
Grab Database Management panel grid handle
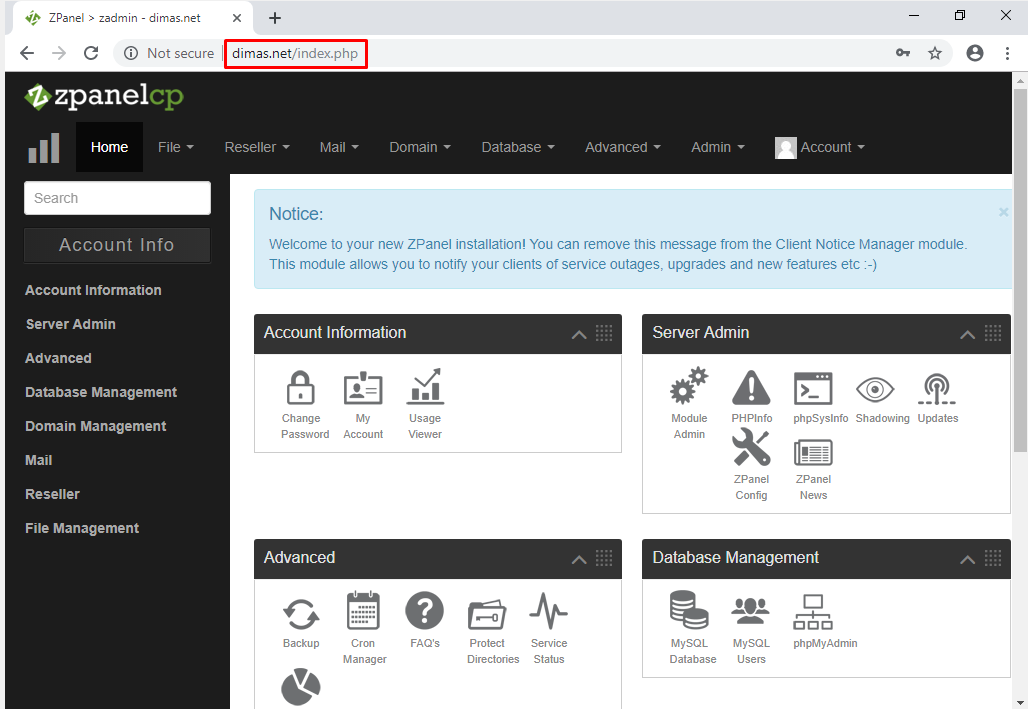pos(993,558)
